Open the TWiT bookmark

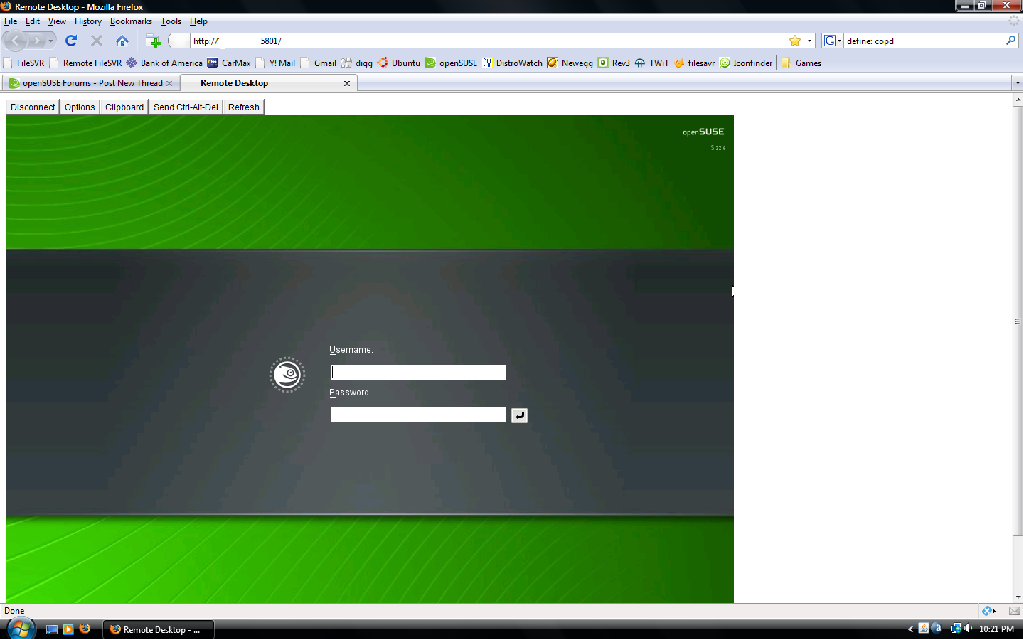click(651, 63)
